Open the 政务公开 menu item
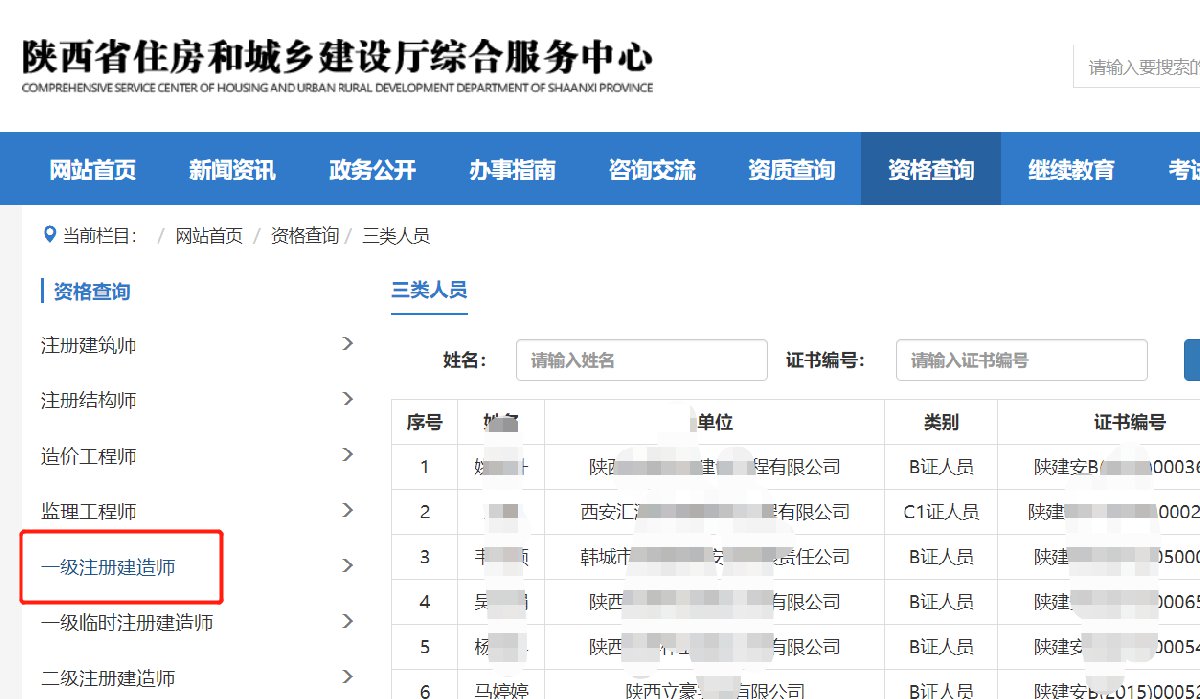 [372, 170]
